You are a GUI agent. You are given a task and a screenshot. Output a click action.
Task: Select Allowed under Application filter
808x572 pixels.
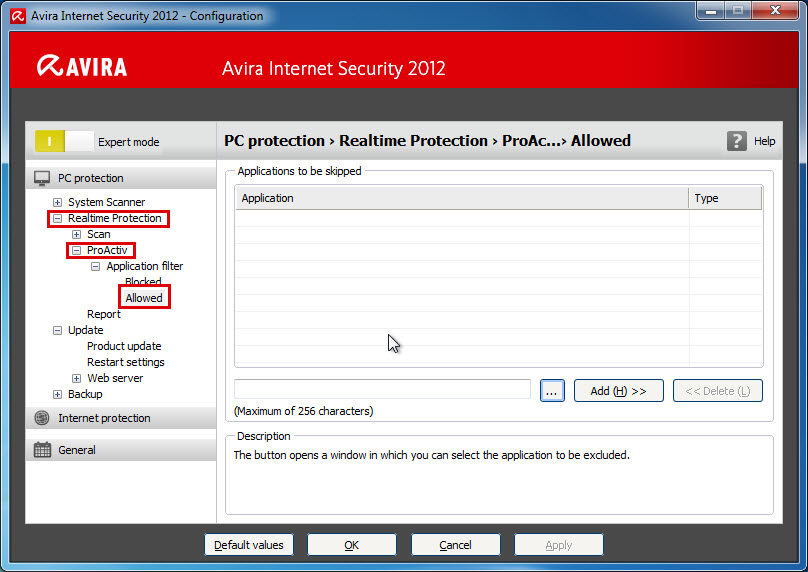(144, 298)
